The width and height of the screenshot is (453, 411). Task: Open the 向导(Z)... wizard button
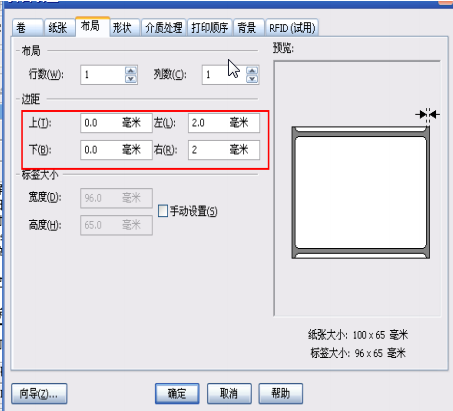click(39, 394)
